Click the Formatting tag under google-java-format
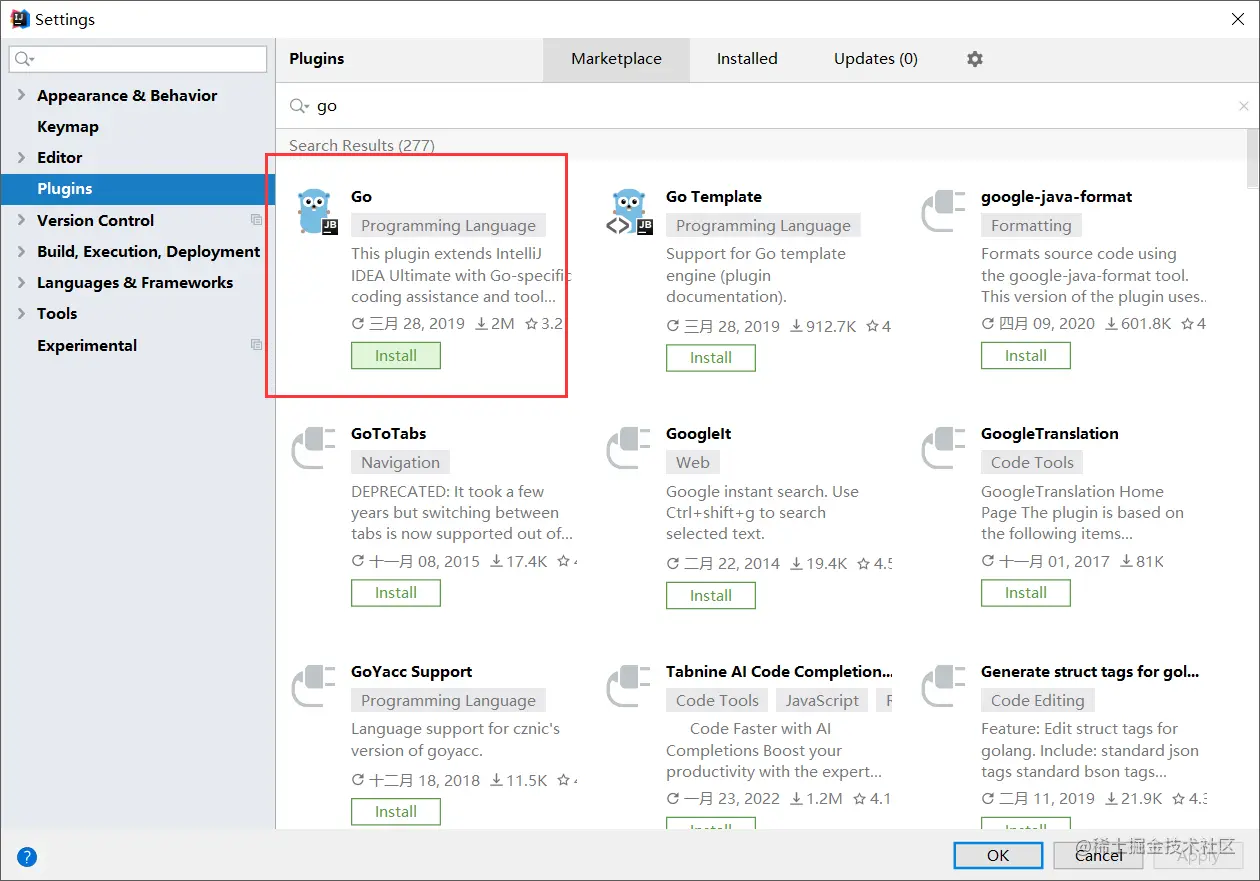The height and width of the screenshot is (881, 1260). pyautogui.click(x=1031, y=226)
